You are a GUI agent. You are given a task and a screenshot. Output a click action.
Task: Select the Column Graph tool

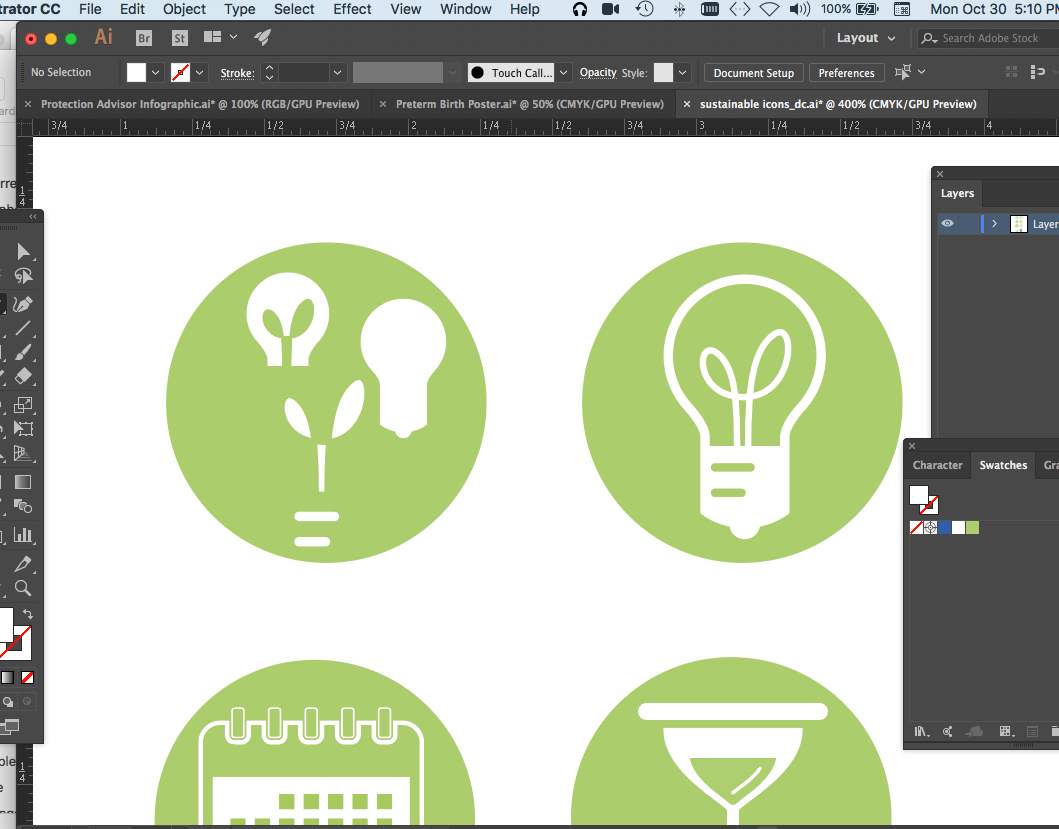(23, 534)
